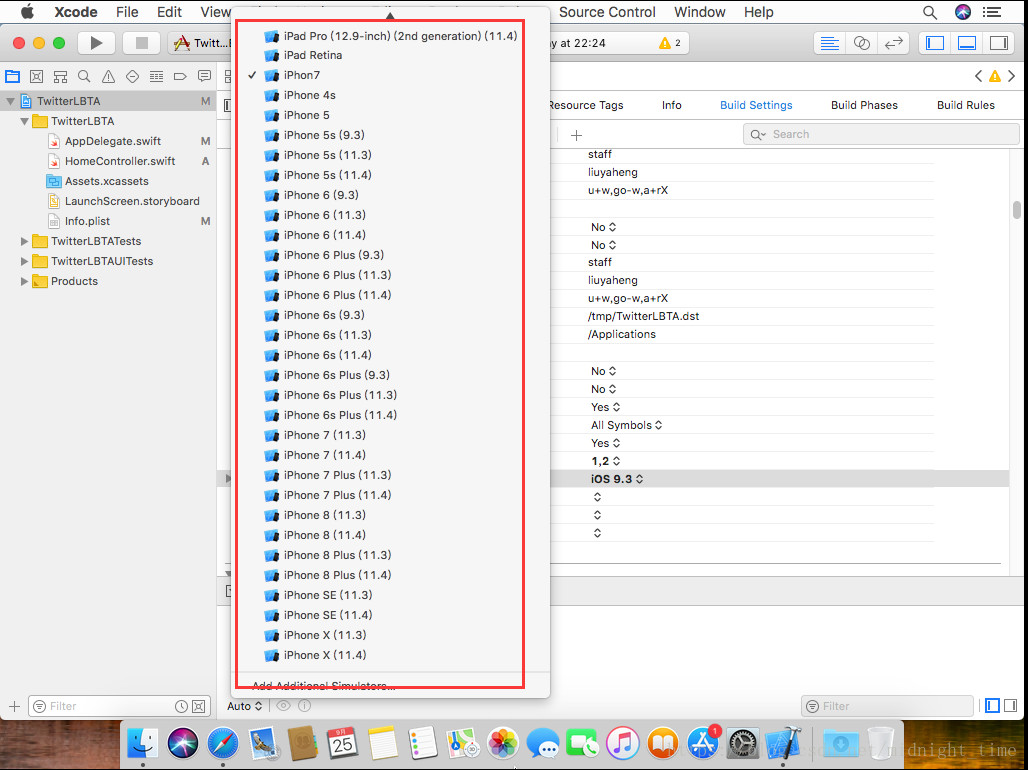Viewport: 1028px width, 770px height.
Task: Expand the TwitterLBTATests folder
Action: (x=24, y=241)
